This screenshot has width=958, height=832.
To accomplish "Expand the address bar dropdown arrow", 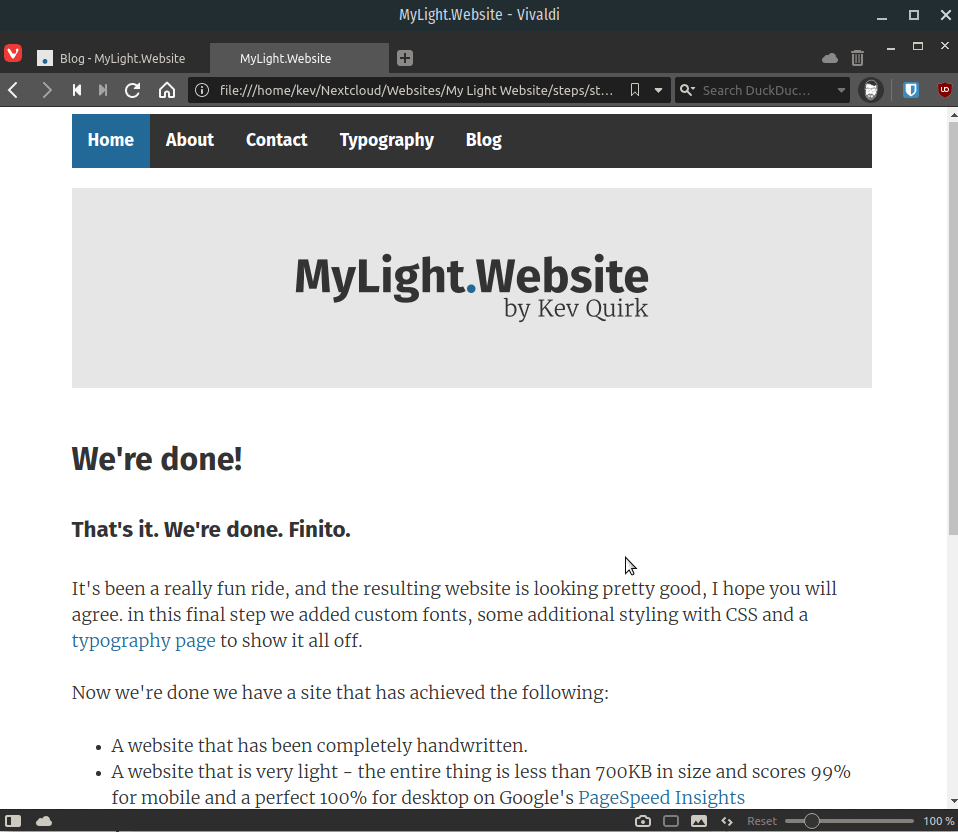I will coord(658,89).
